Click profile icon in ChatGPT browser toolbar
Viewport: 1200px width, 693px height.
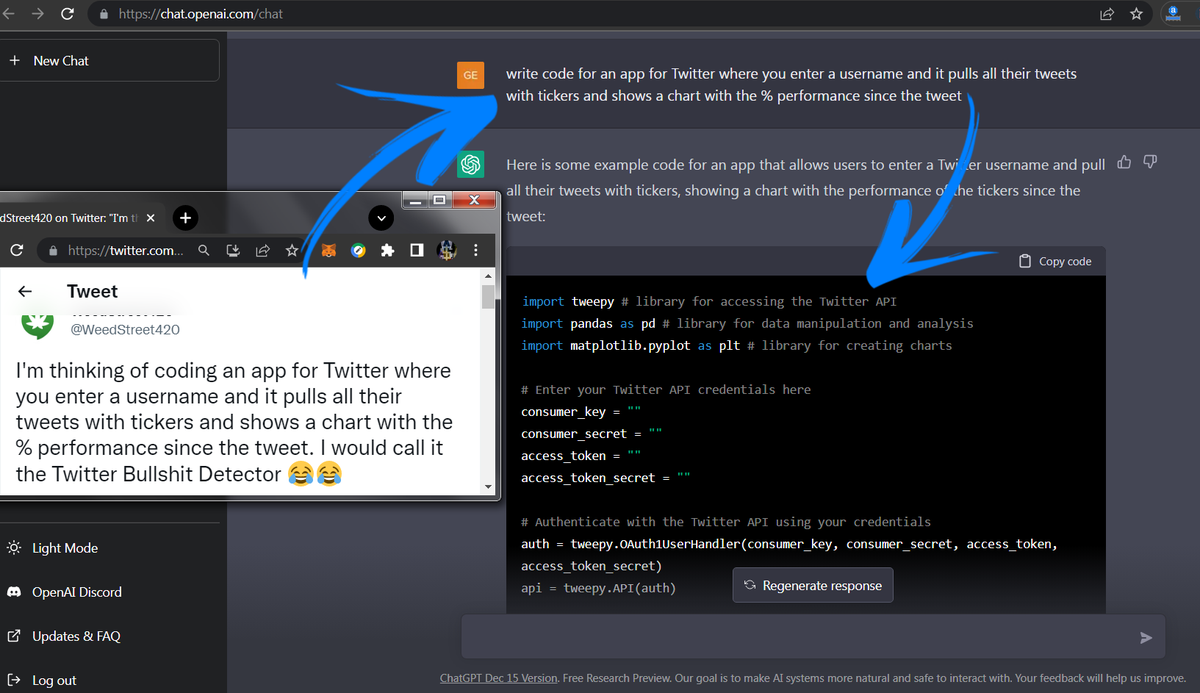[x=1174, y=14]
